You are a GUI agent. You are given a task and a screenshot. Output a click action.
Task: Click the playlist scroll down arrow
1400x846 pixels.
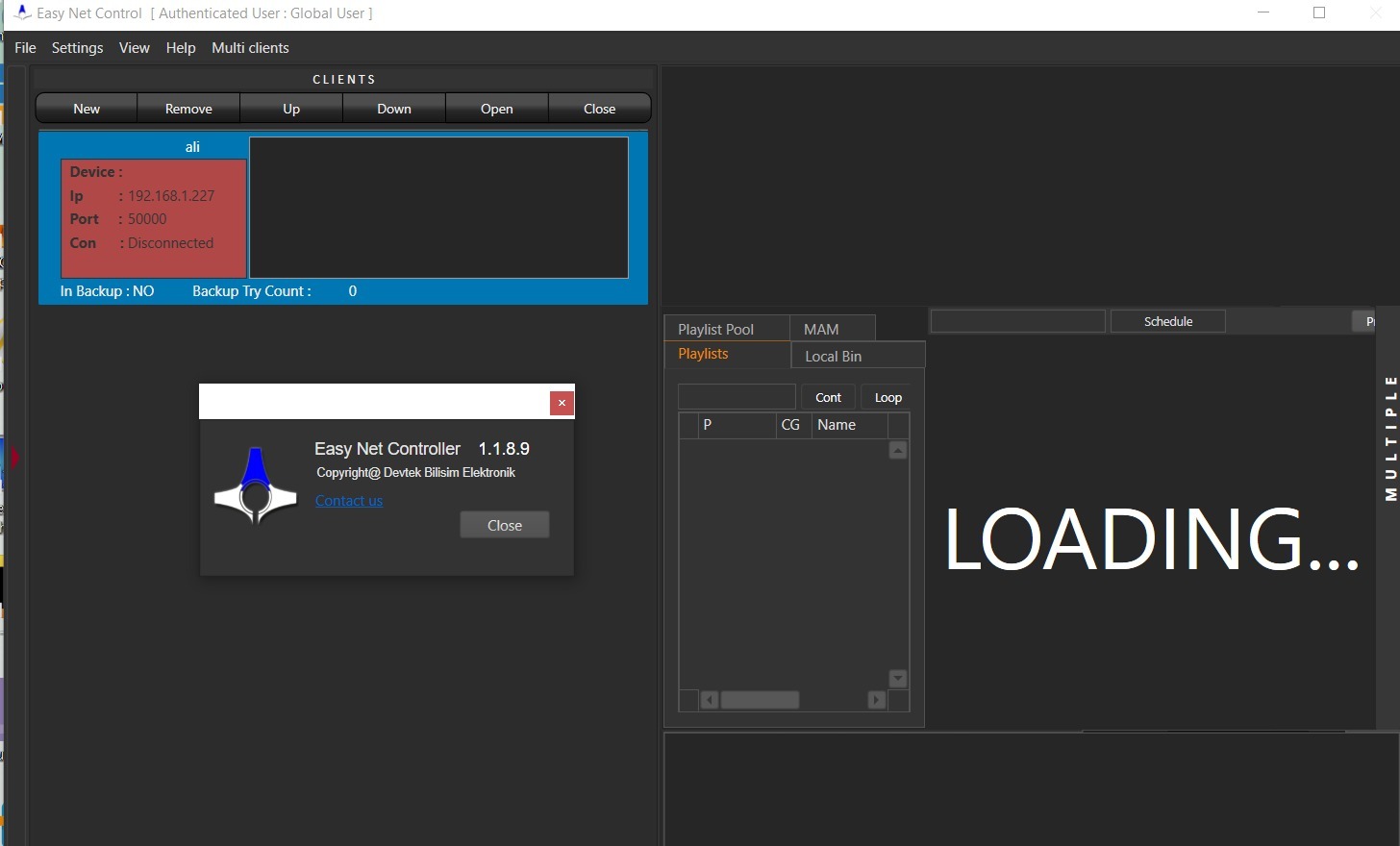coord(898,679)
